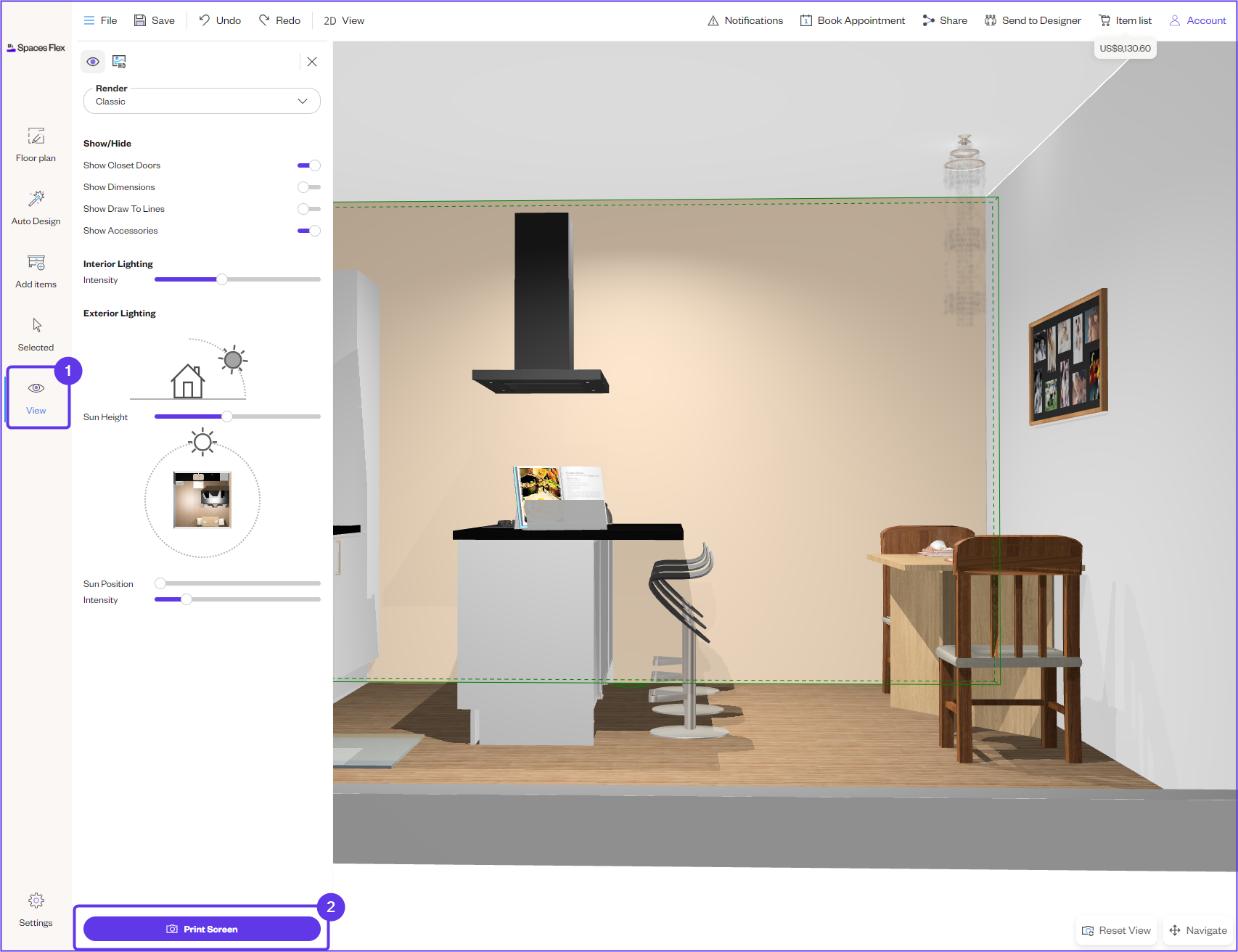Screen dimensions: 1238x952
Task: Toggle Show Closet Doors off
Action: 309,165
